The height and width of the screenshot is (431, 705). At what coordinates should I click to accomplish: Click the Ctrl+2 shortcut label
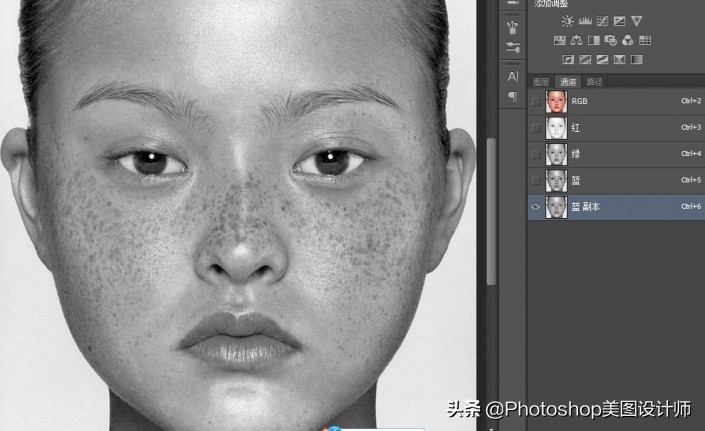[x=691, y=101]
